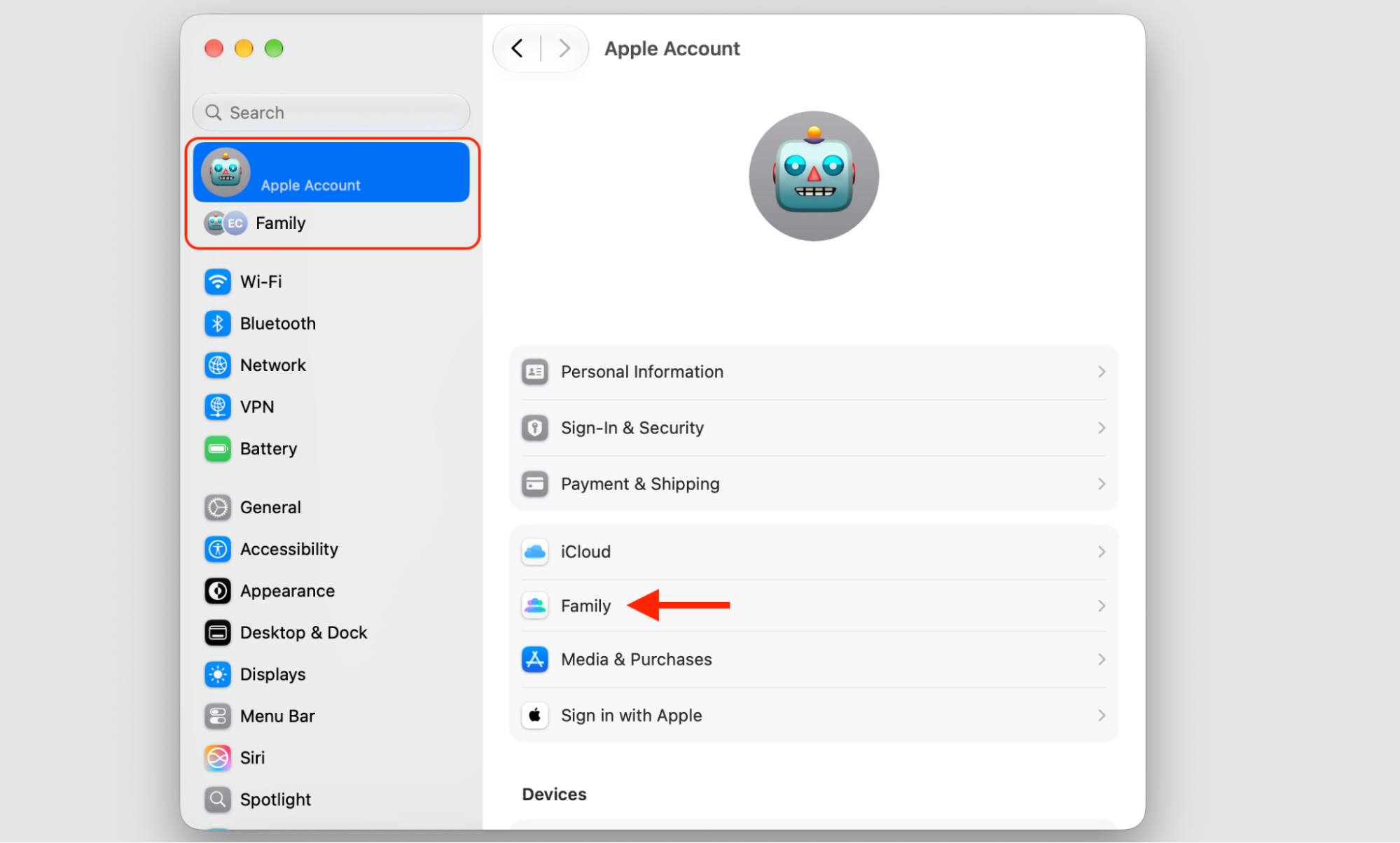Click the Personal Information card icon
1400x843 pixels.
[535, 372]
